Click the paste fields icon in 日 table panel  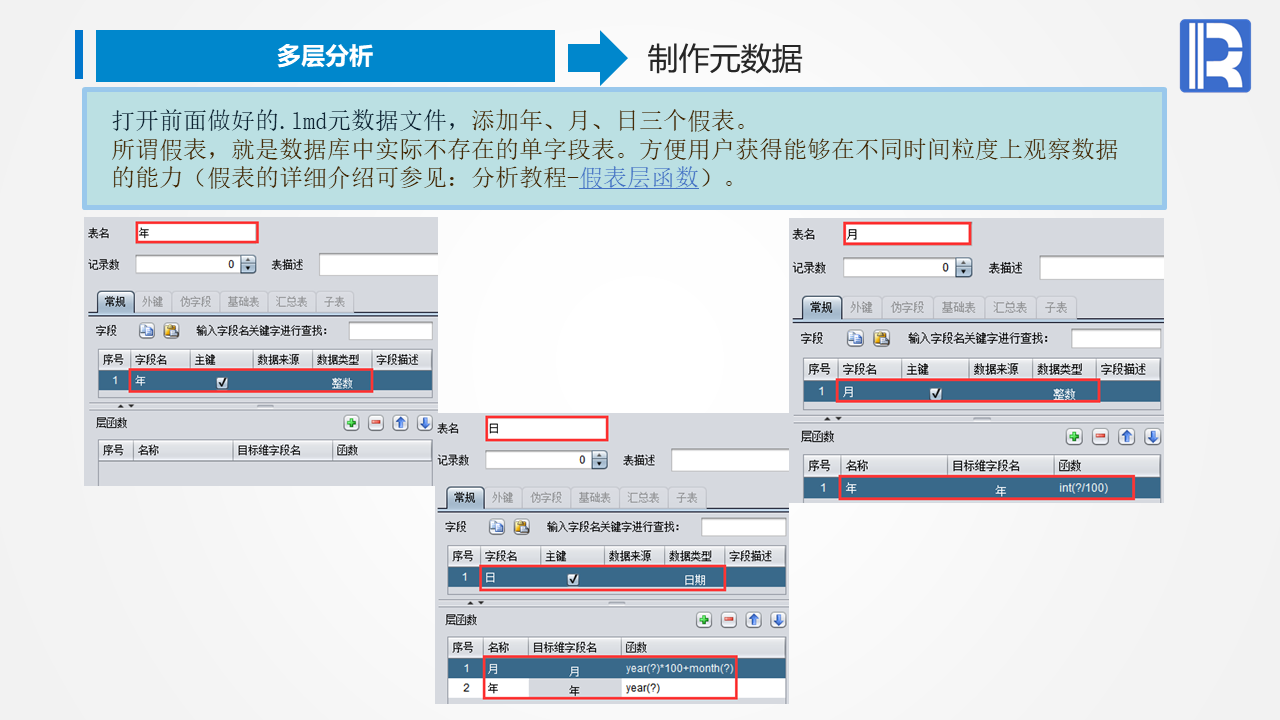coord(521,527)
